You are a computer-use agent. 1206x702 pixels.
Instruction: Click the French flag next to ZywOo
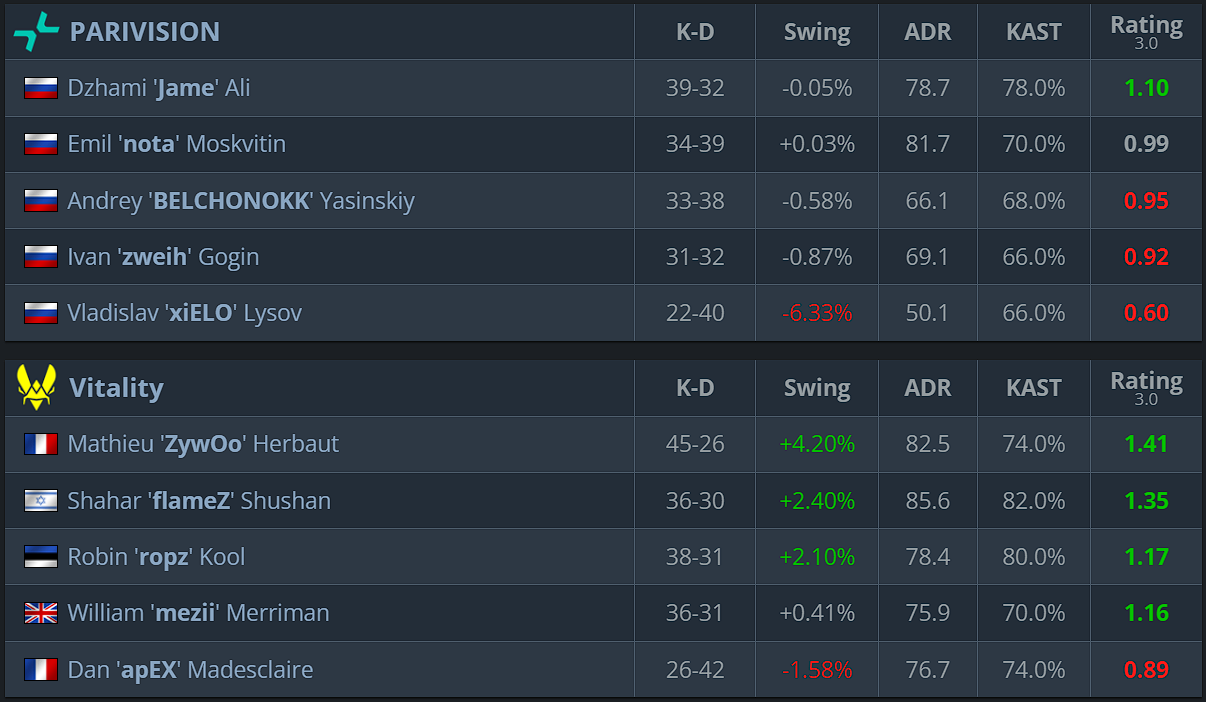point(41,444)
